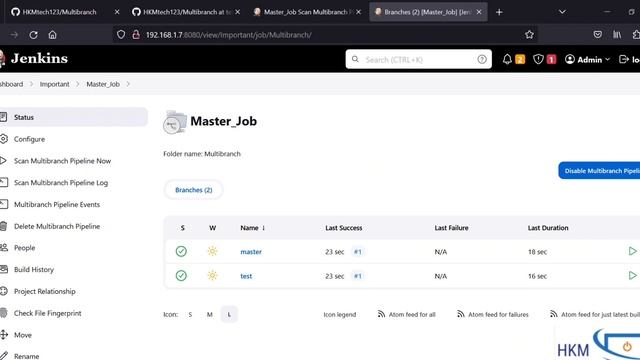Open build #1 of the test branch
This screenshot has height=360, width=640.
[x=358, y=276]
